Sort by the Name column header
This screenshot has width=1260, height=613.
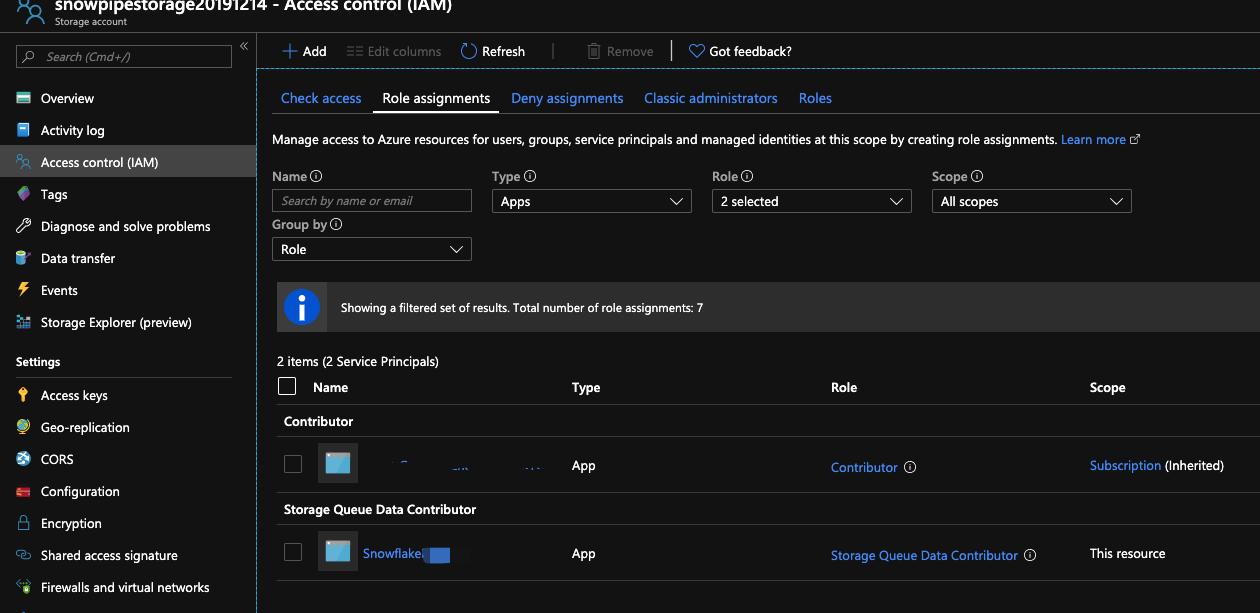331,387
